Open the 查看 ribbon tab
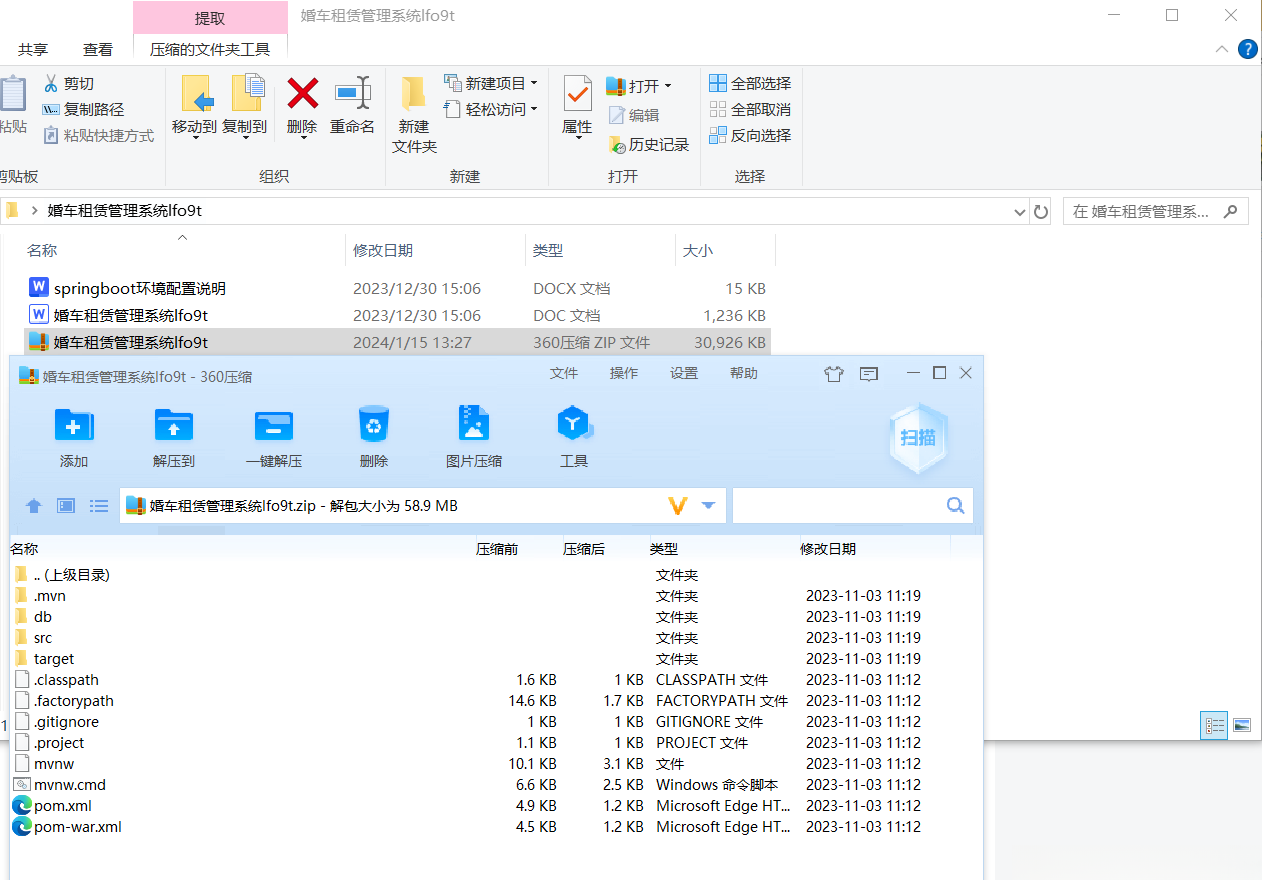Viewport: 1262px width, 880px height. pos(98,49)
